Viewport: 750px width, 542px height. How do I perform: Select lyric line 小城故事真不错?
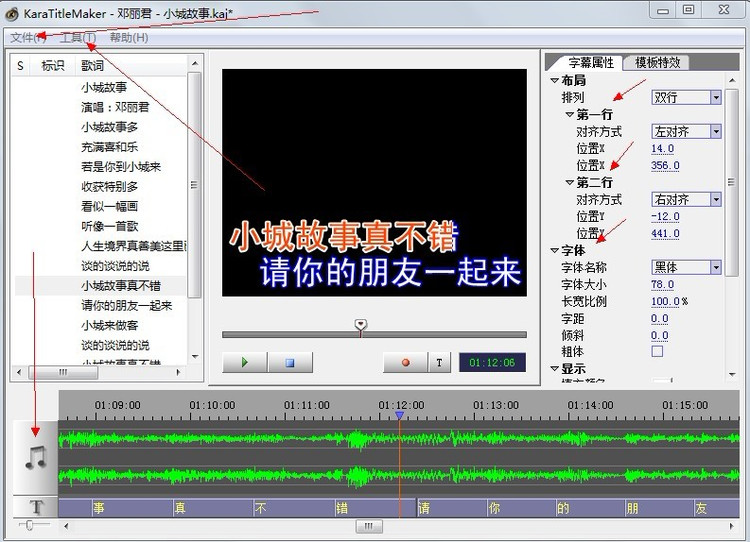click(121, 286)
